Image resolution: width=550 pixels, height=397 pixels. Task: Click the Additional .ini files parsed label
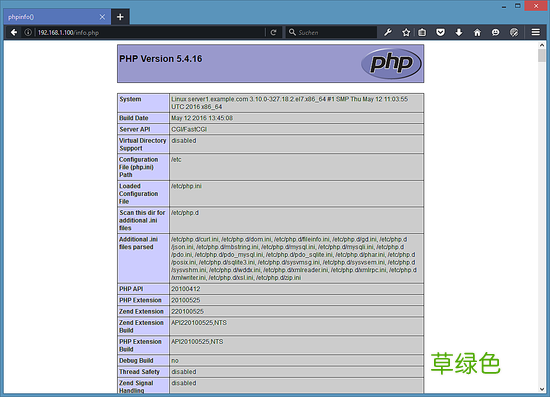139,243
